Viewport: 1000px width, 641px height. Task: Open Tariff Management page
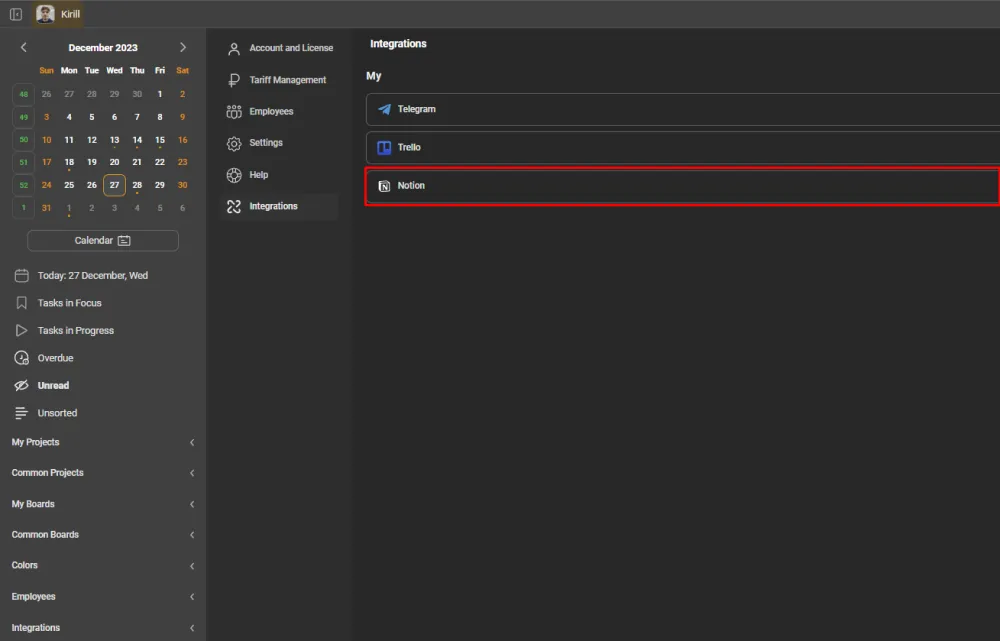click(x=287, y=80)
